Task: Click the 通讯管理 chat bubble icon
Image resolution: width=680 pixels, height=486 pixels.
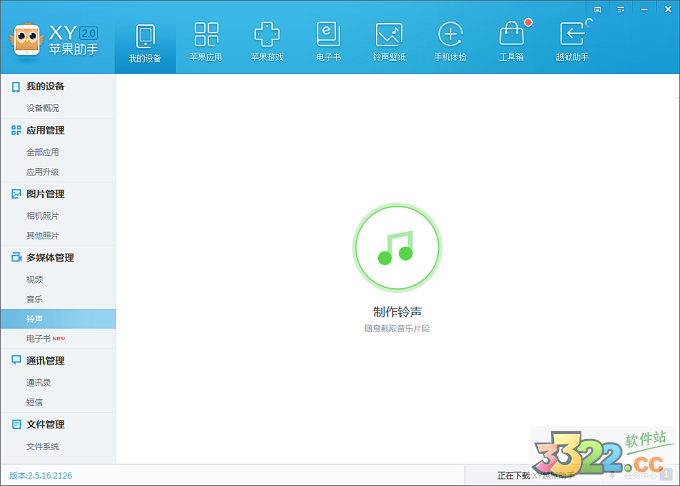Action: click(16, 360)
